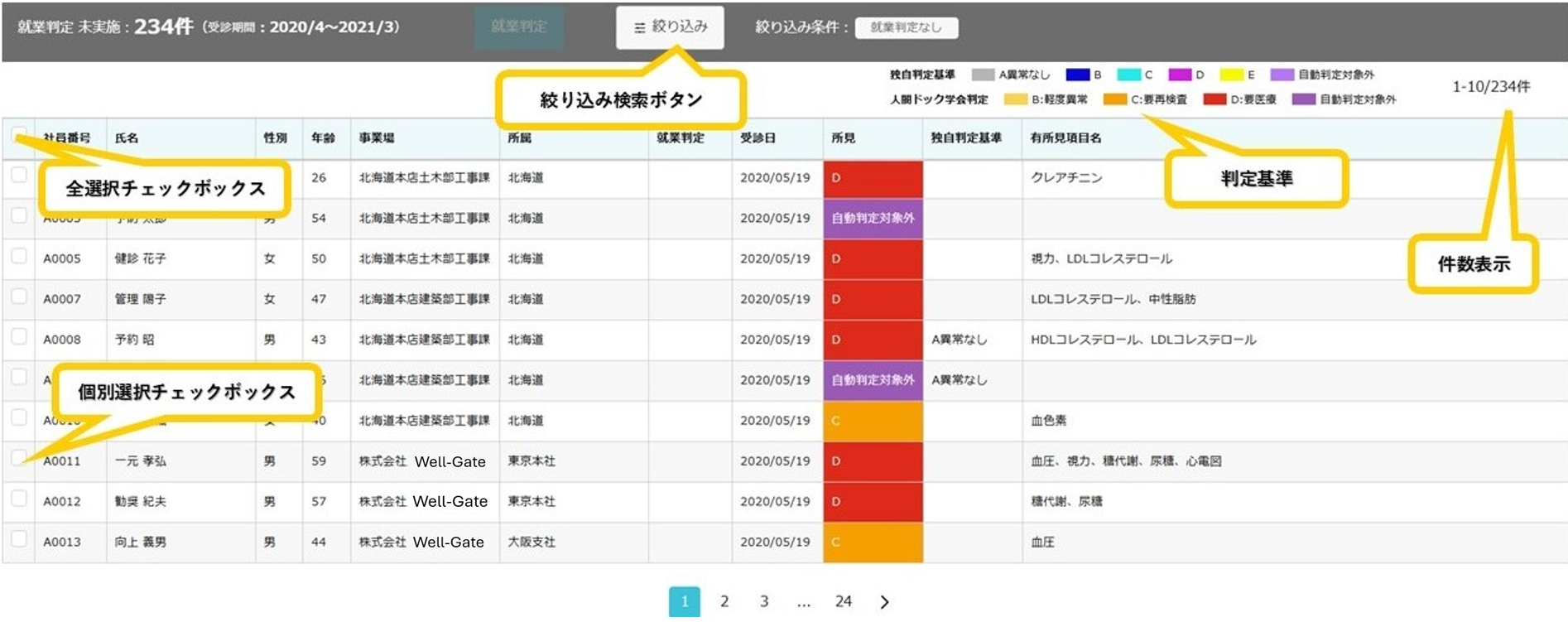Tick the checkbox for the age 54 row
The height and width of the screenshot is (622, 1568).
19,215
